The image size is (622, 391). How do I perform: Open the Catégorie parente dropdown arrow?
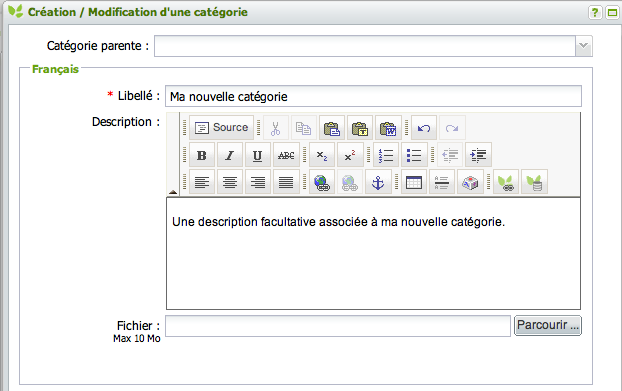click(584, 46)
